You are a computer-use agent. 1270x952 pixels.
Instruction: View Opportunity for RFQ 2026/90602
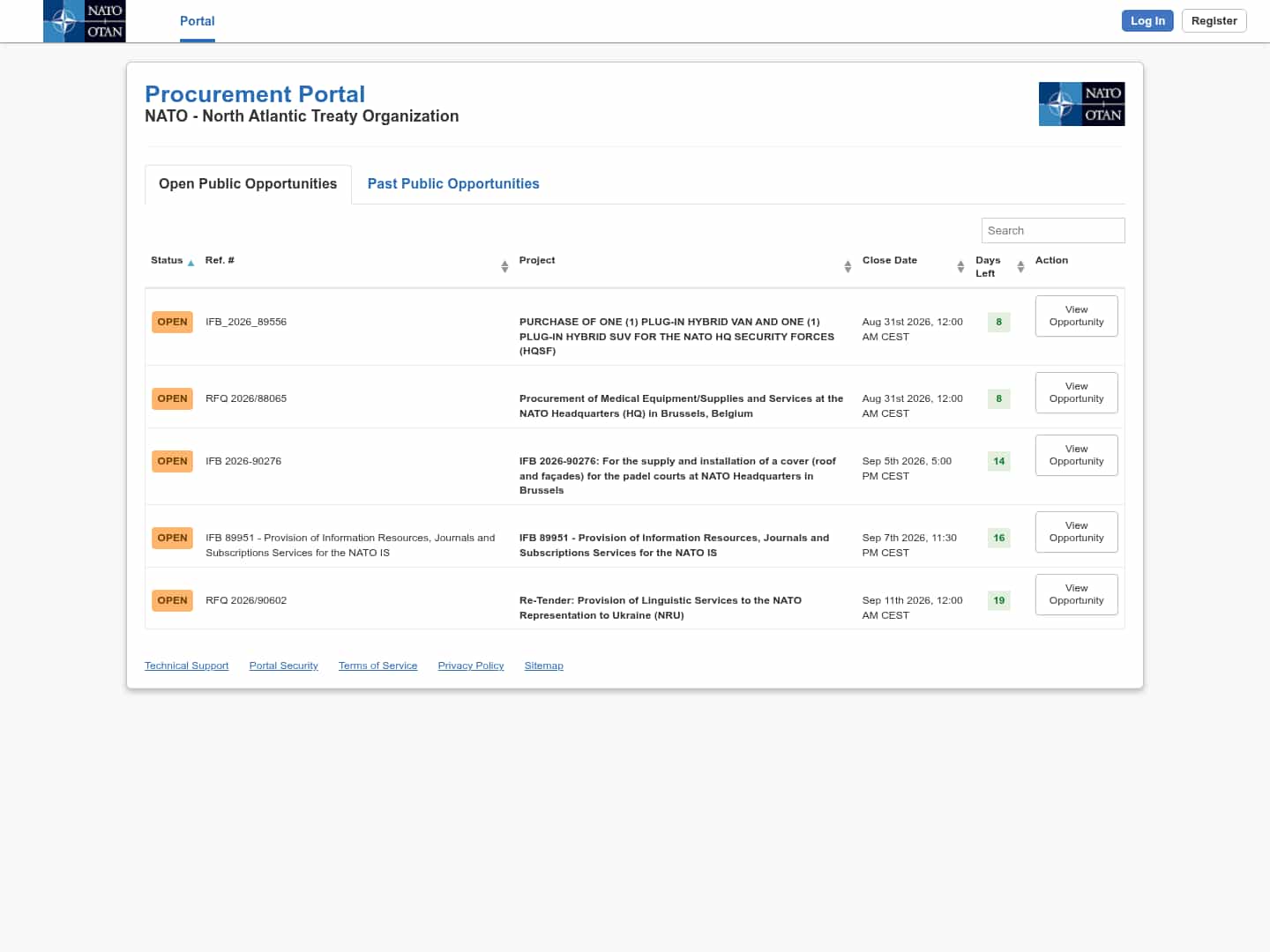(x=1077, y=594)
